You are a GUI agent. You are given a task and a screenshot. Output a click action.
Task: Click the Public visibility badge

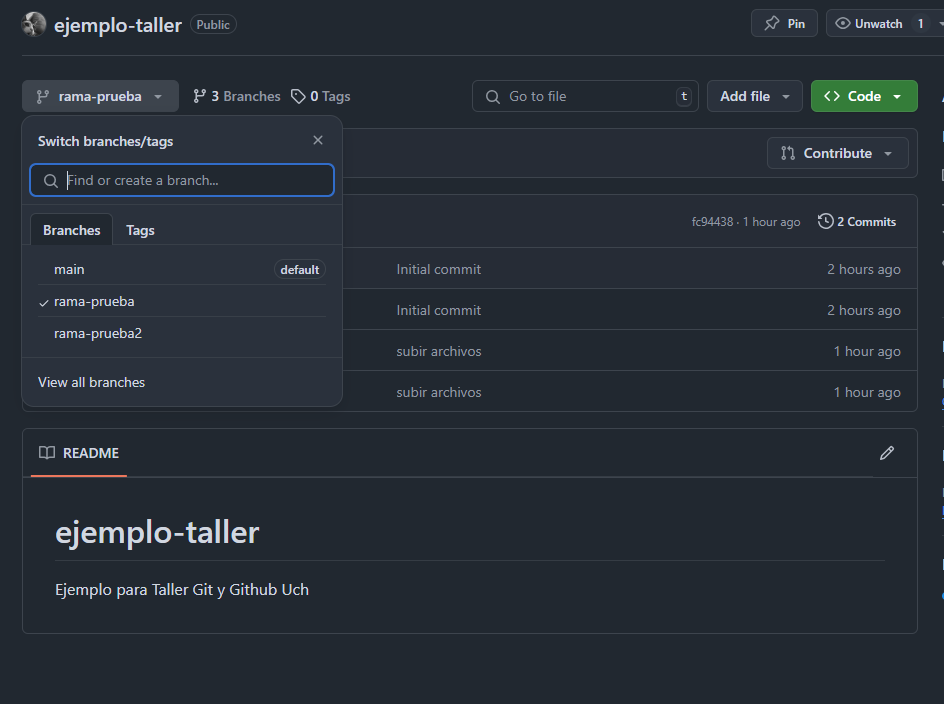tap(213, 25)
